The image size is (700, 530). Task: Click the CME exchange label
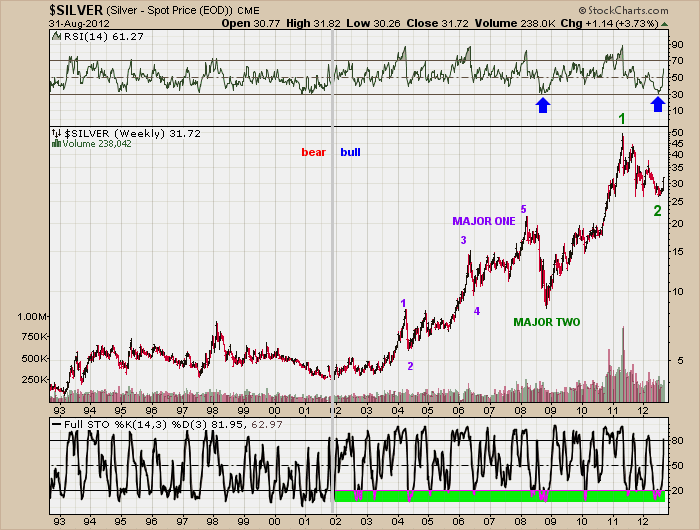(x=248, y=10)
